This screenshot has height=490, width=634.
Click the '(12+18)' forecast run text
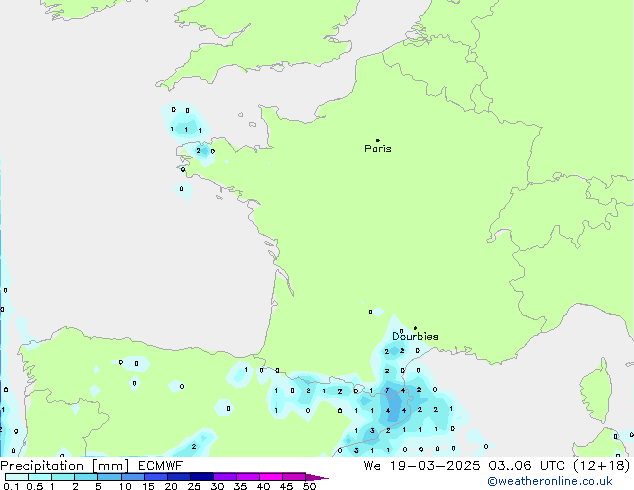coord(602,466)
